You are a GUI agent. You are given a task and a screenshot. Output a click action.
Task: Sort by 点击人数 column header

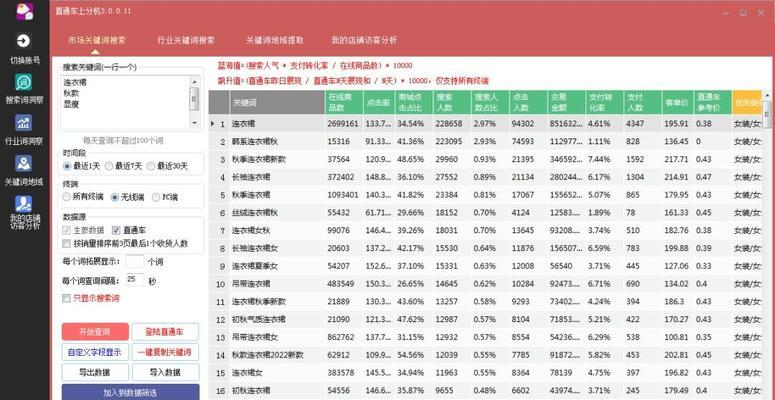click(x=528, y=103)
